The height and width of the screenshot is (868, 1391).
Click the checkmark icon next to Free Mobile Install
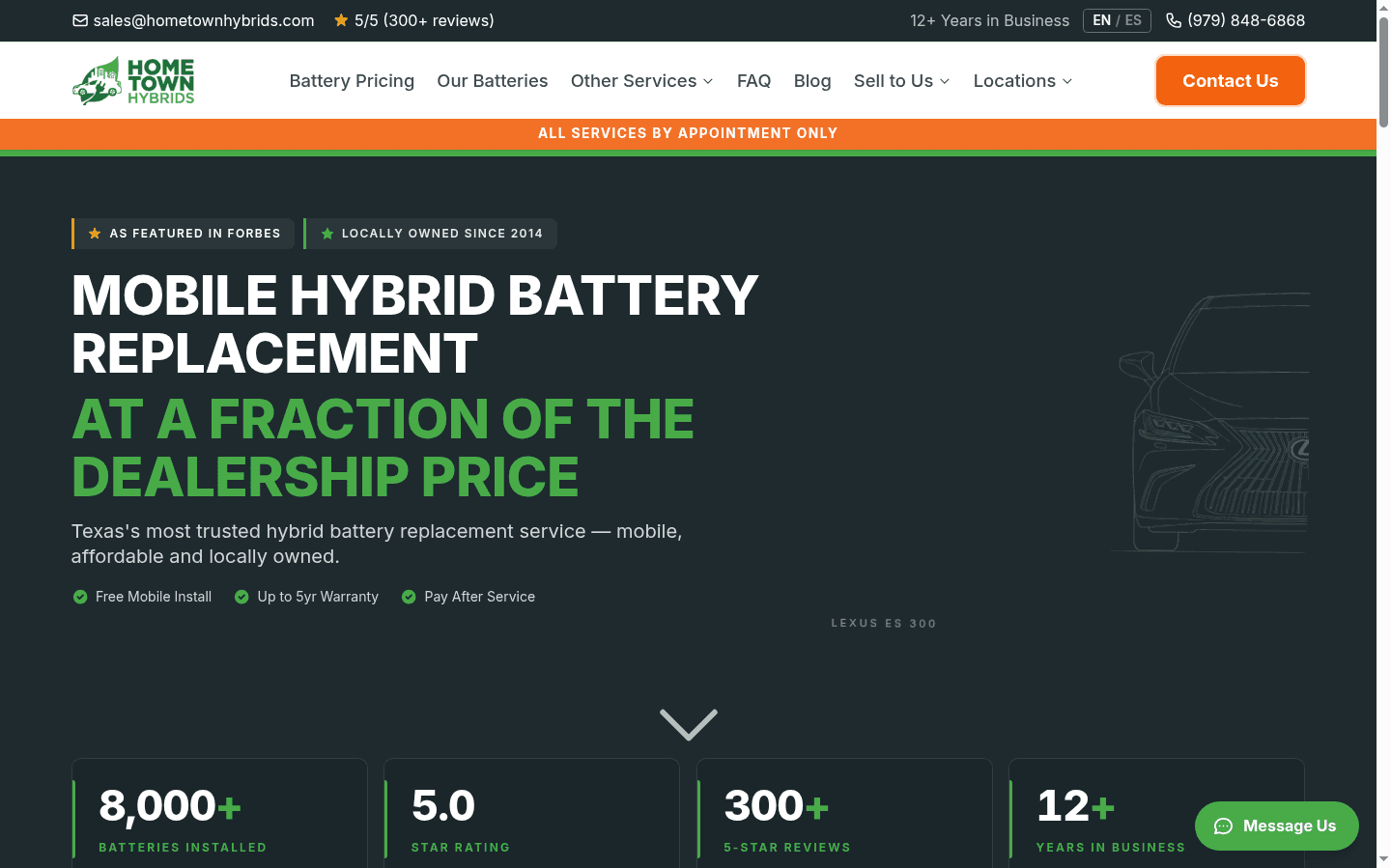click(80, 597)
